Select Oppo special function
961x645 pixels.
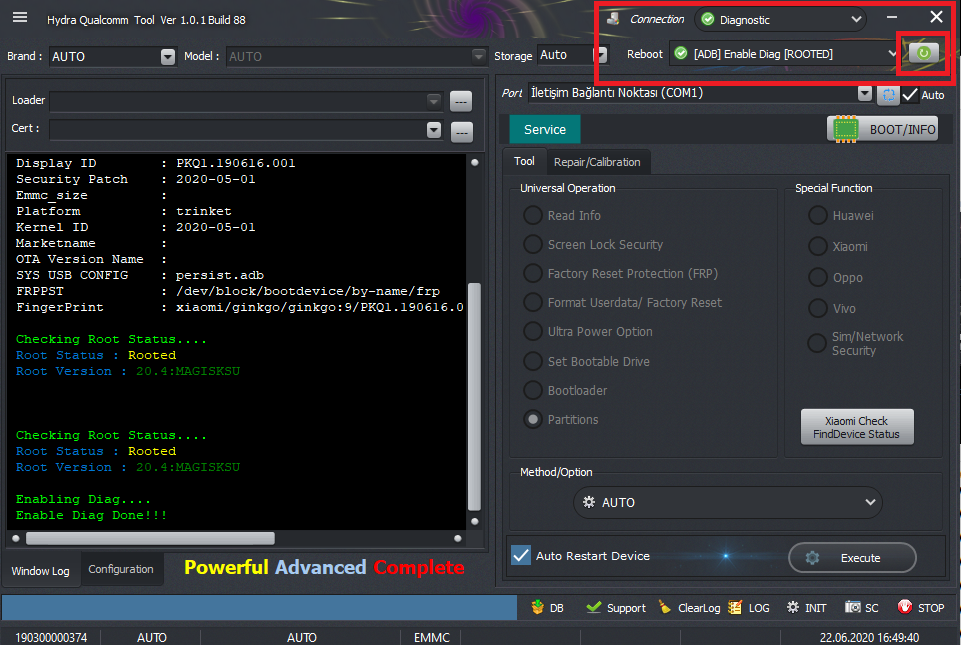point(818,277)
